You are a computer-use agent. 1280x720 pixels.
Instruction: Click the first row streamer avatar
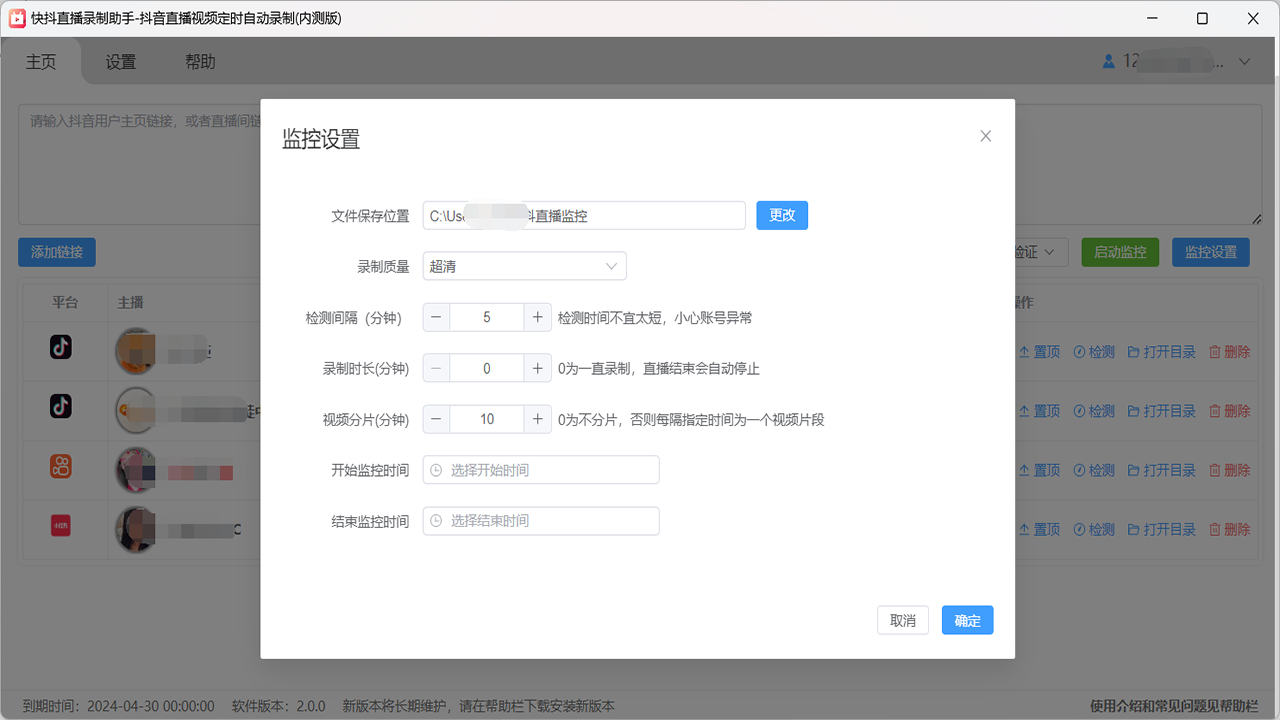138,351
